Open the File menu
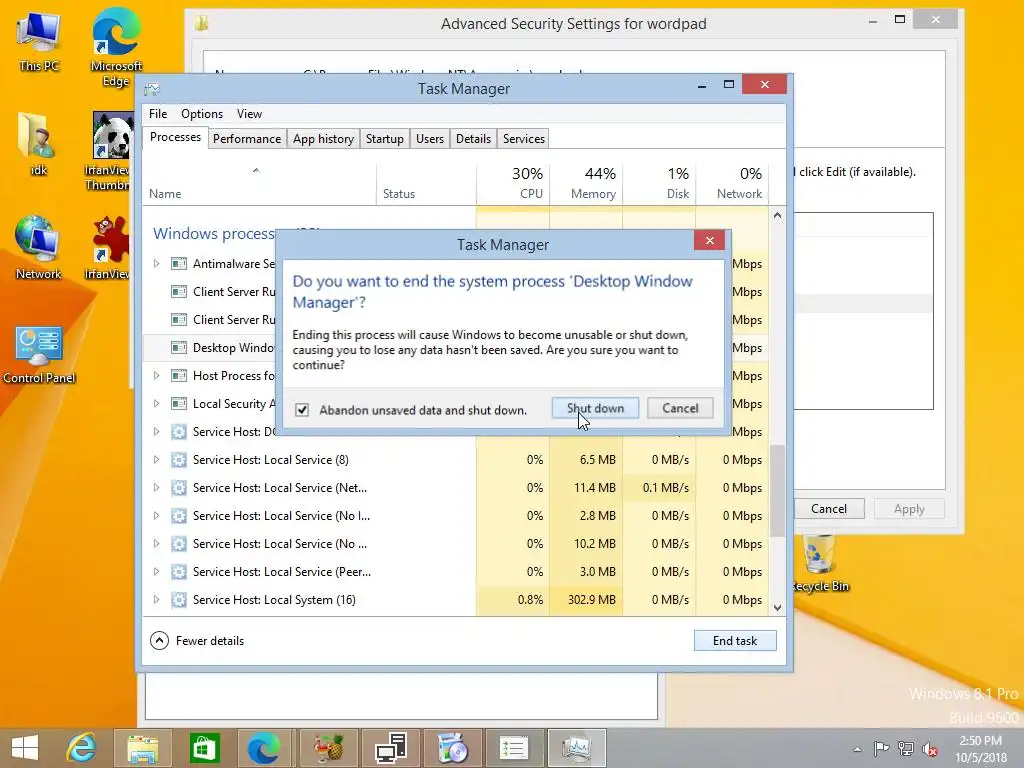1024x768 pixels. pyautogui.click(x=158, y=114)
